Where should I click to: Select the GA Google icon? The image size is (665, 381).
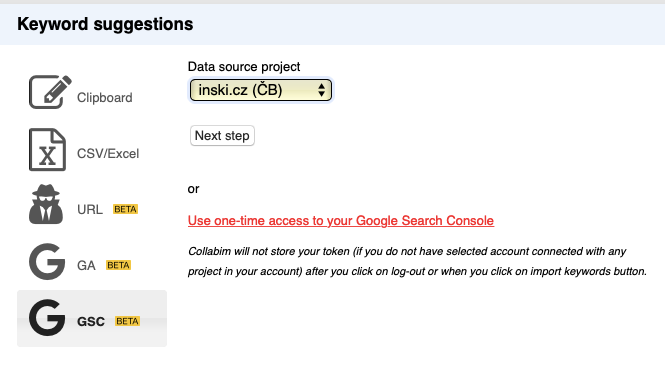pos(47,261)
